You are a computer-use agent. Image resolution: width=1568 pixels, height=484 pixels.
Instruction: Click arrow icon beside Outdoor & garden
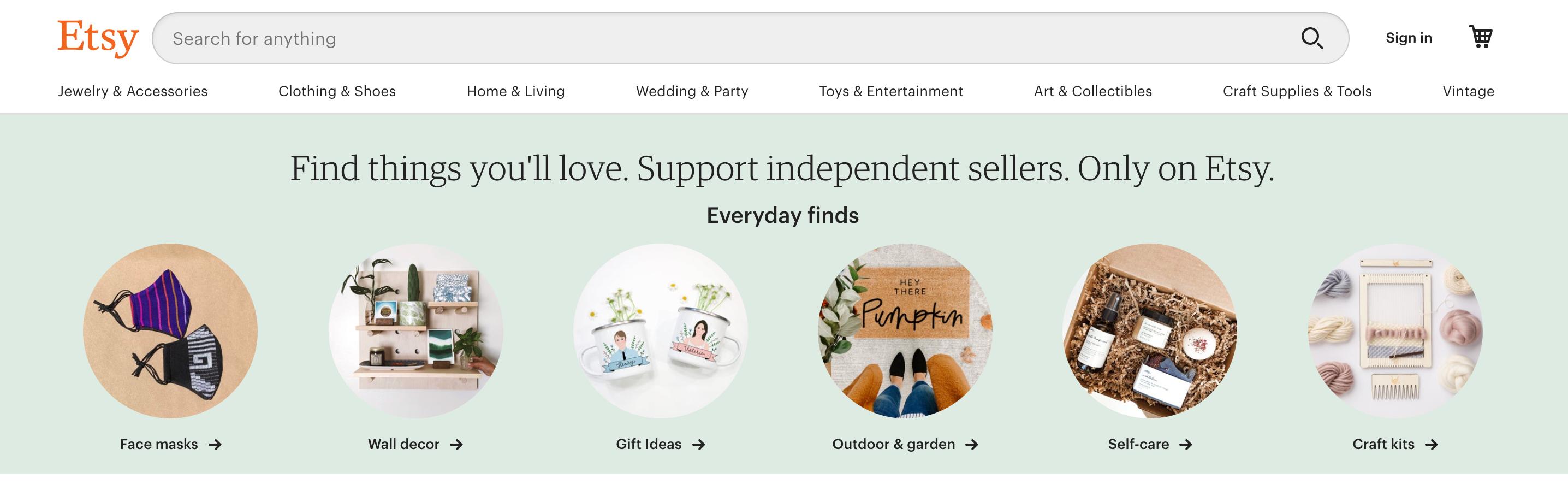point(972,445)
